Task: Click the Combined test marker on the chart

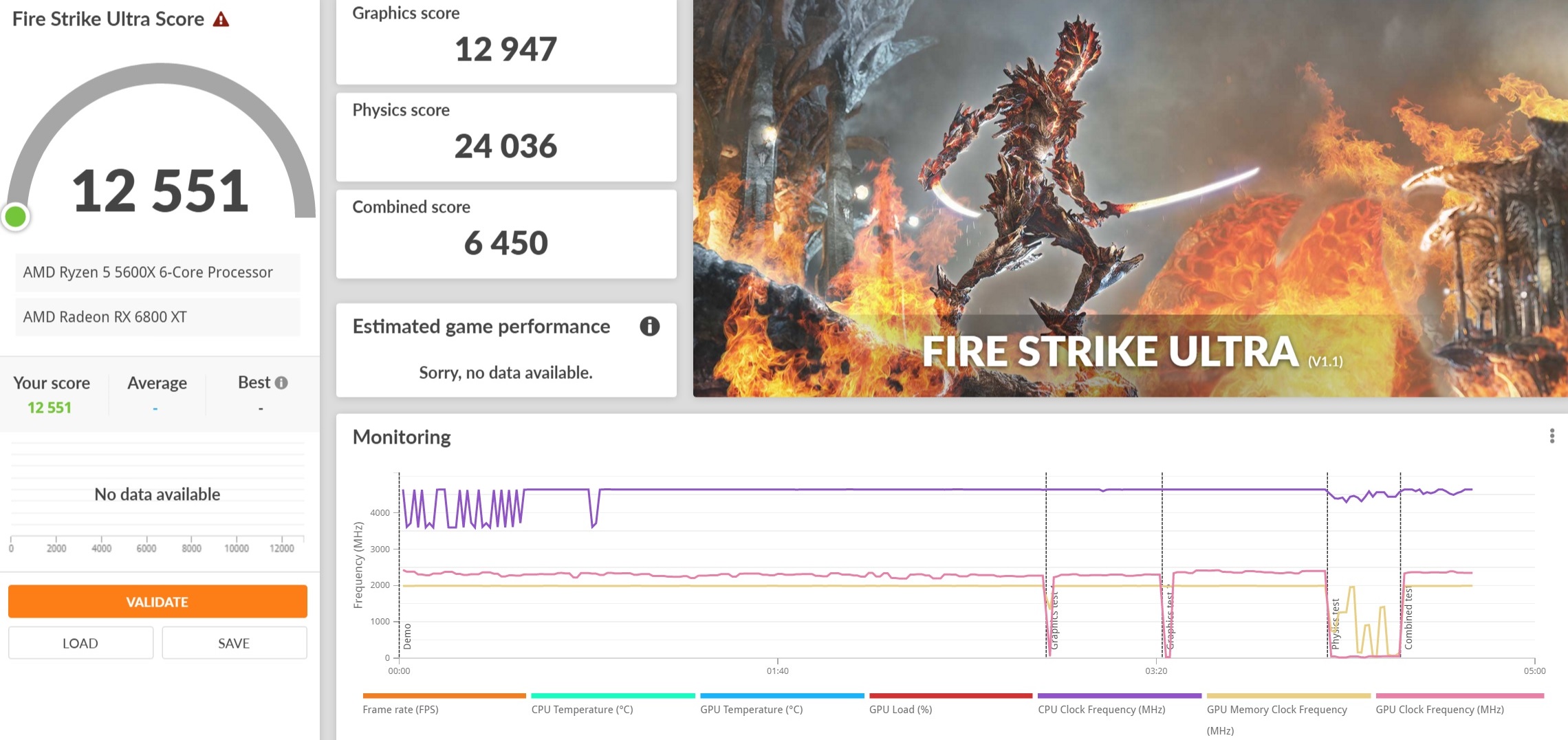Action: coord(1408,618)
